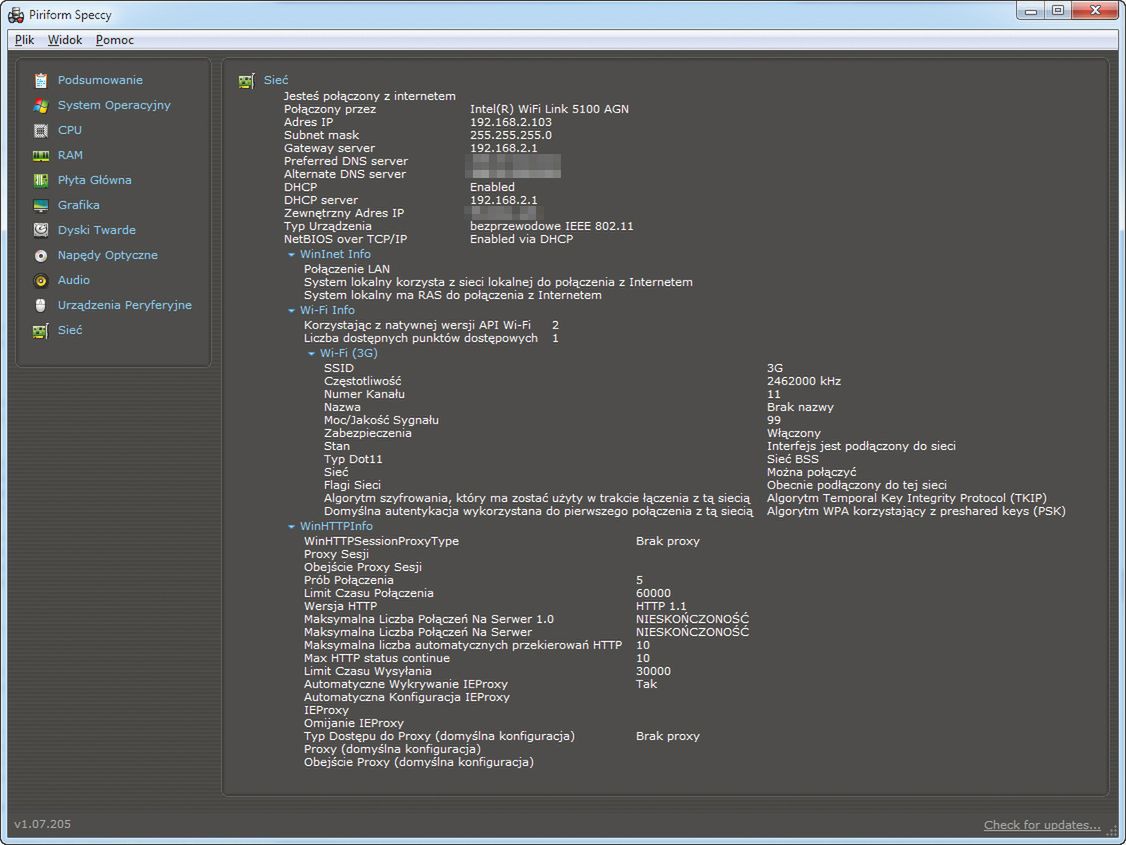
Task: Open the Audio speaker icon
Action: 41,280
